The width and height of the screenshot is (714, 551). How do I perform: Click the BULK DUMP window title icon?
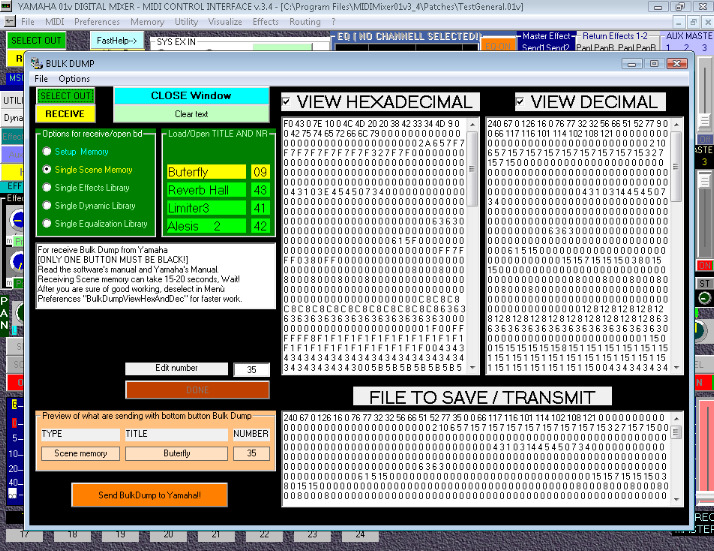(37, 63)
